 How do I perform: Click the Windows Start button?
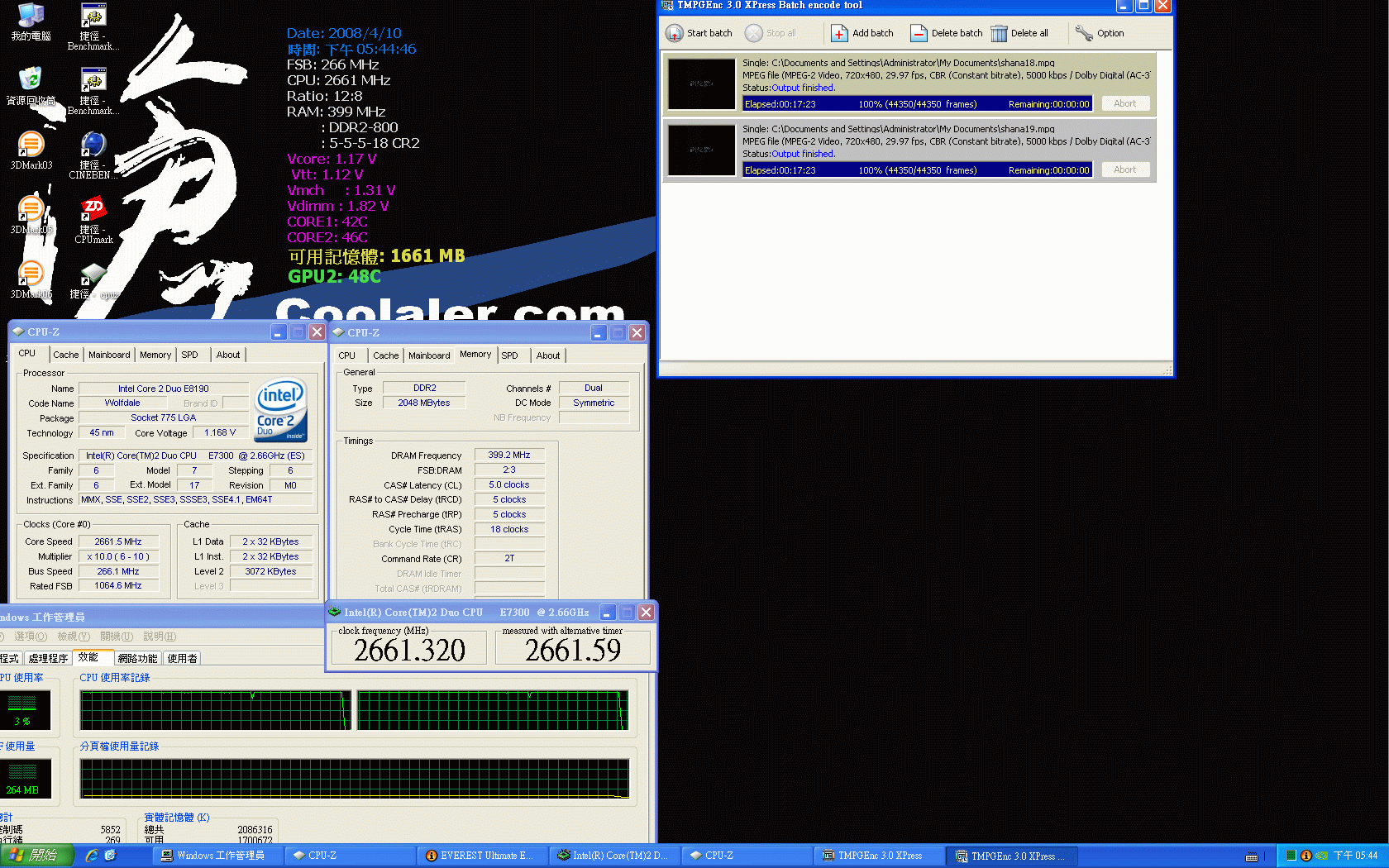36,856
